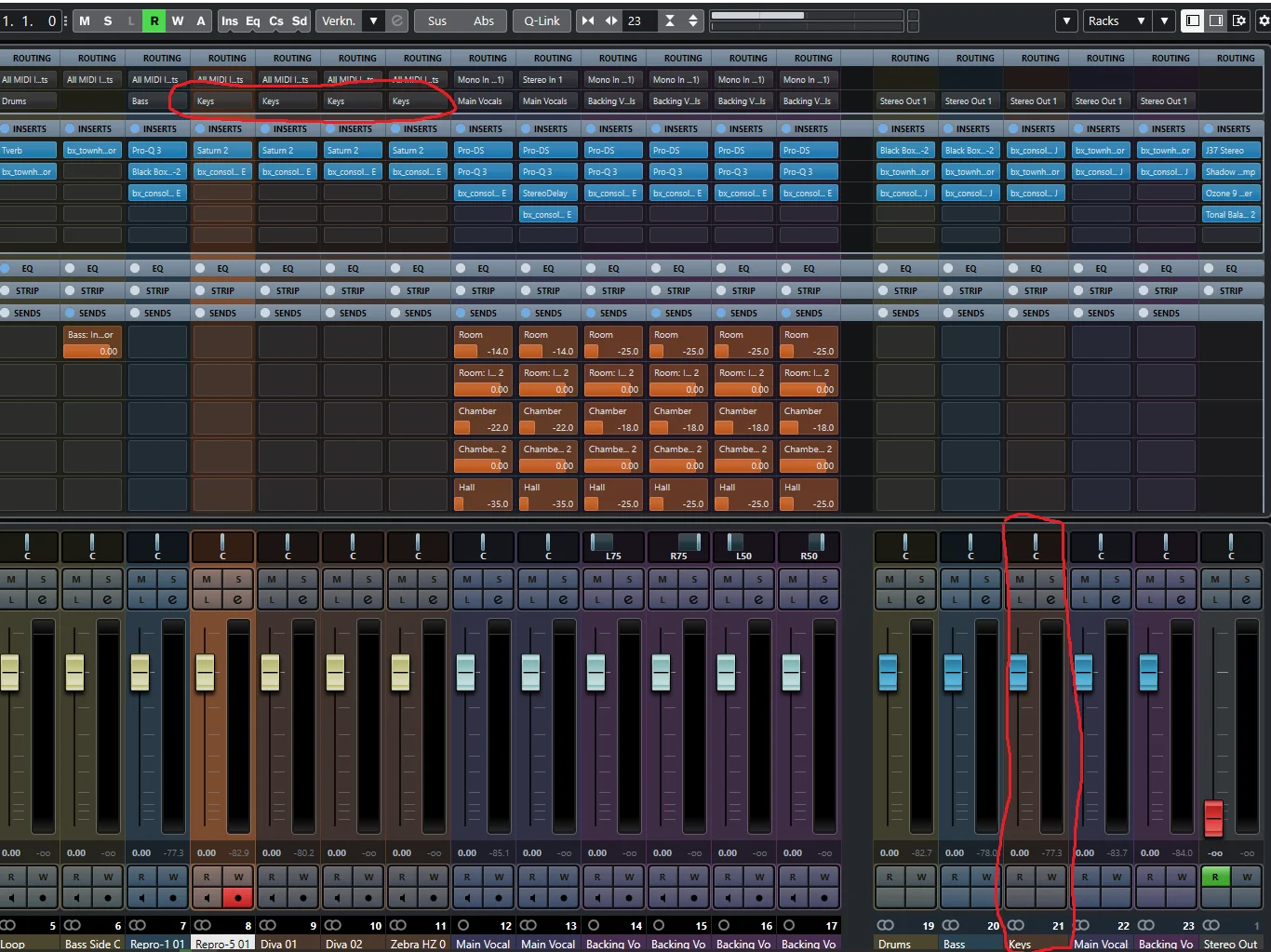Click toolbar A automation suspend button

click(x=200, y=20)
